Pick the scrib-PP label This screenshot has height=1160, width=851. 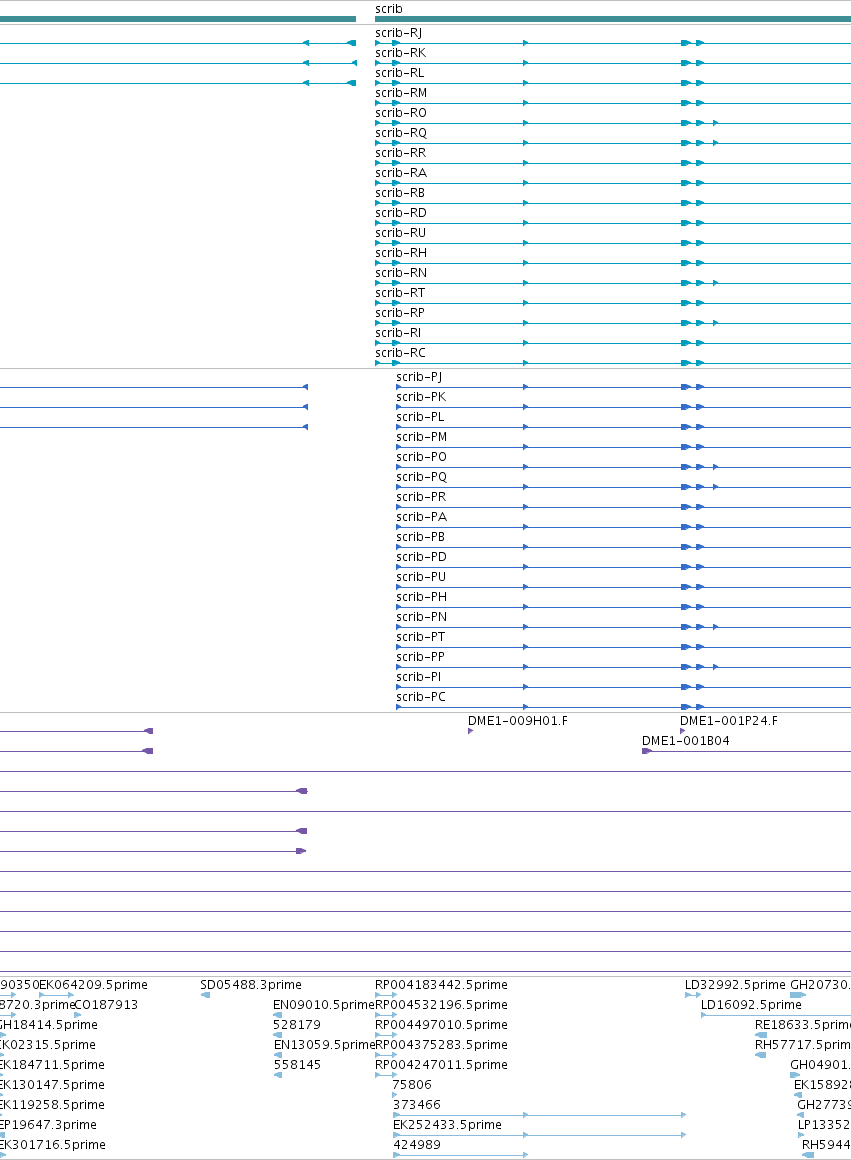[420, 656]
